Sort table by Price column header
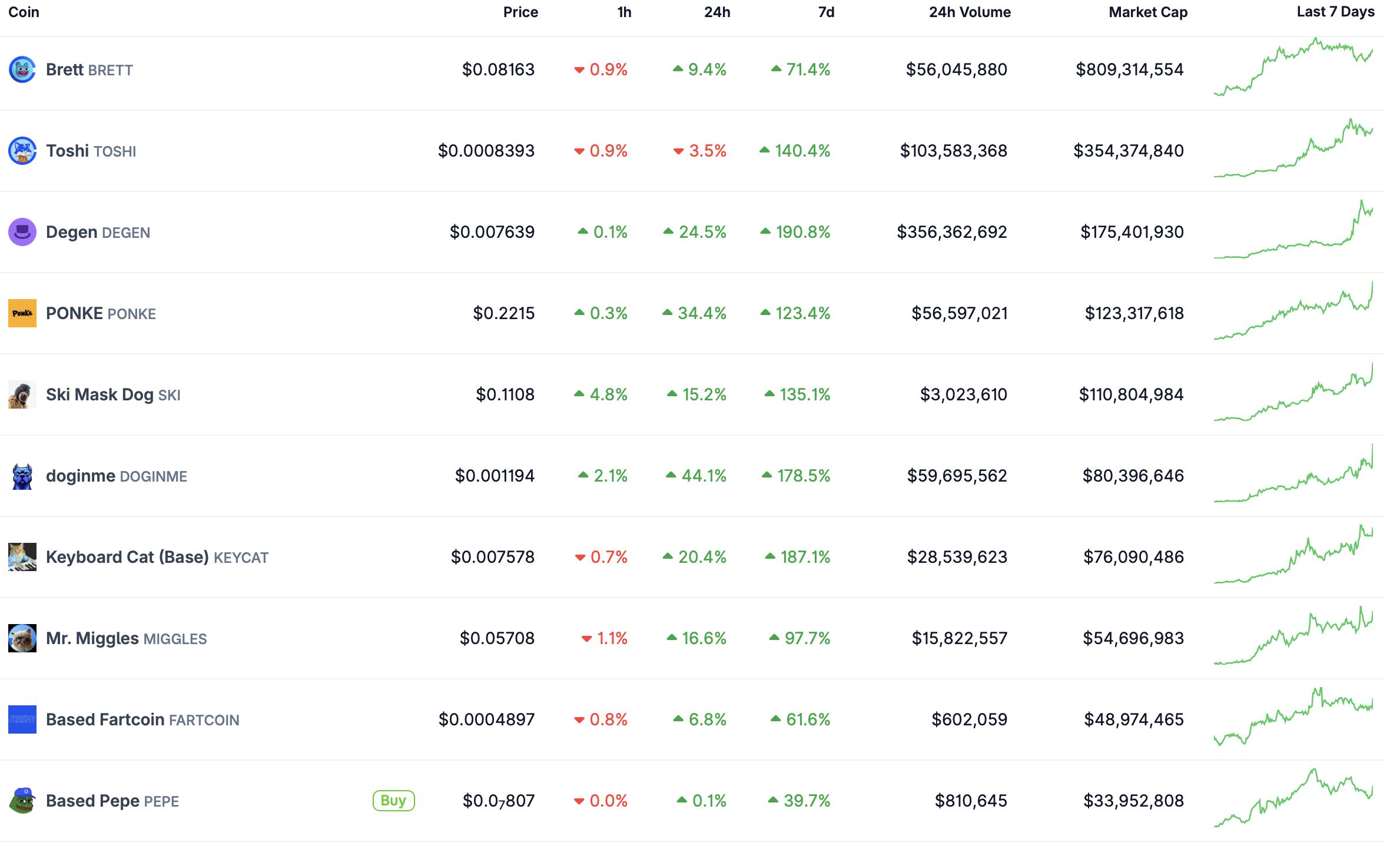 [520, 12]
